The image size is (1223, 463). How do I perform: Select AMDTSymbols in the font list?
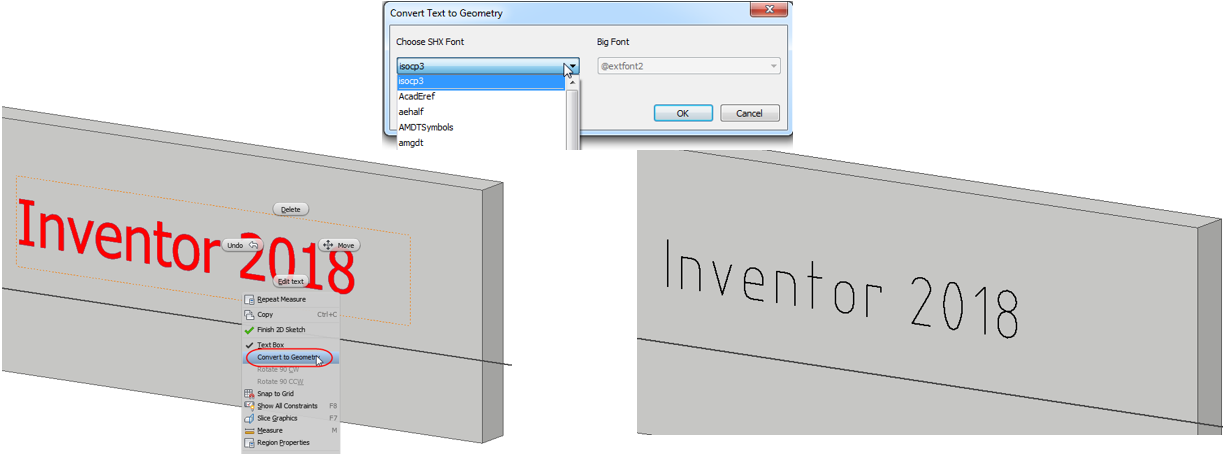[x=426, y=127]
